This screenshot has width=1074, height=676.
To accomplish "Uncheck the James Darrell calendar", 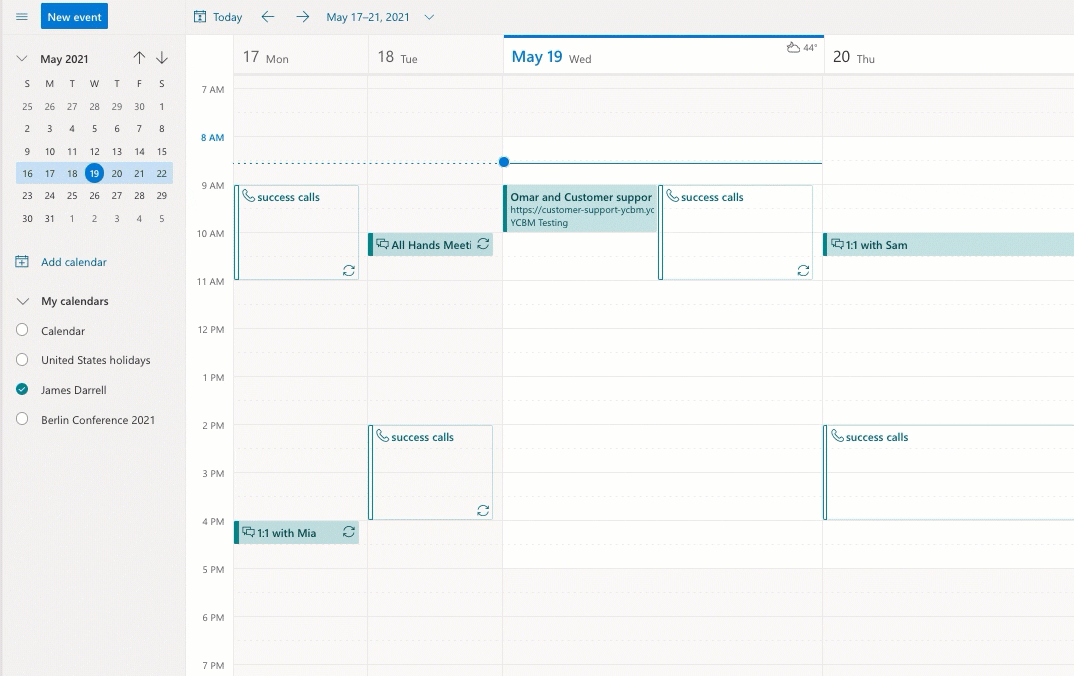I will click(22, 390).
